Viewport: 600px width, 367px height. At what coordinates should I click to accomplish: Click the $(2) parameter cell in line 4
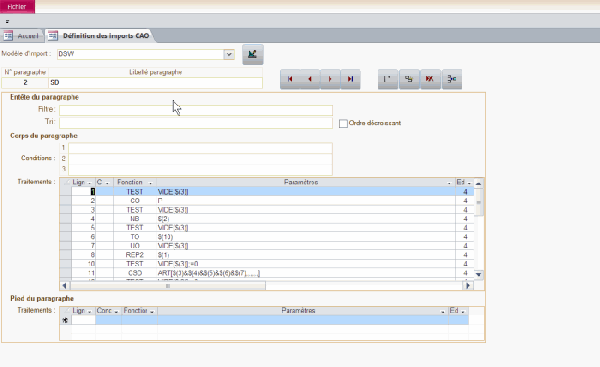tap(306, 219)
